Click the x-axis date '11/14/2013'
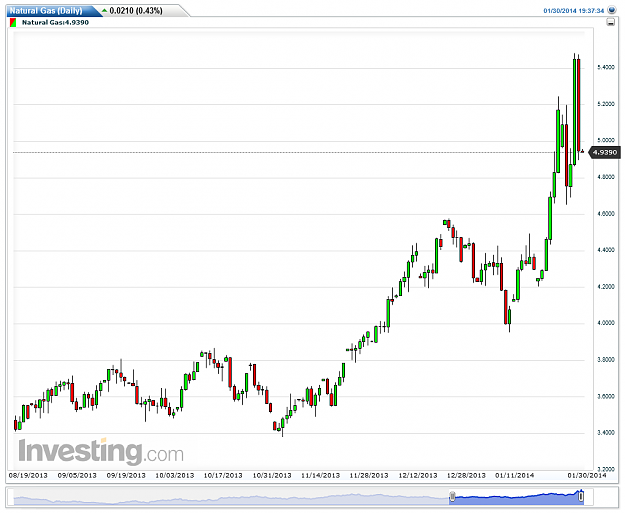Viewport: 625px width, 513px height. click(320, 476)
